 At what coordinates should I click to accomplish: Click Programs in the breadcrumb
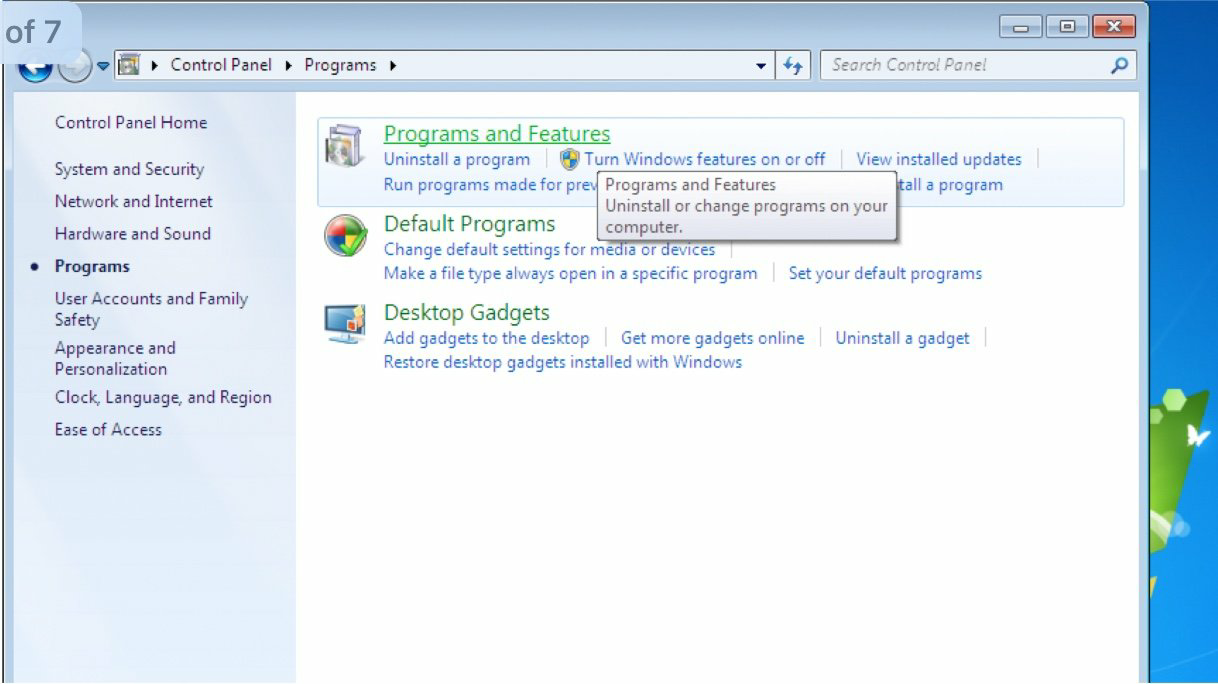click(x=340, y=65)
